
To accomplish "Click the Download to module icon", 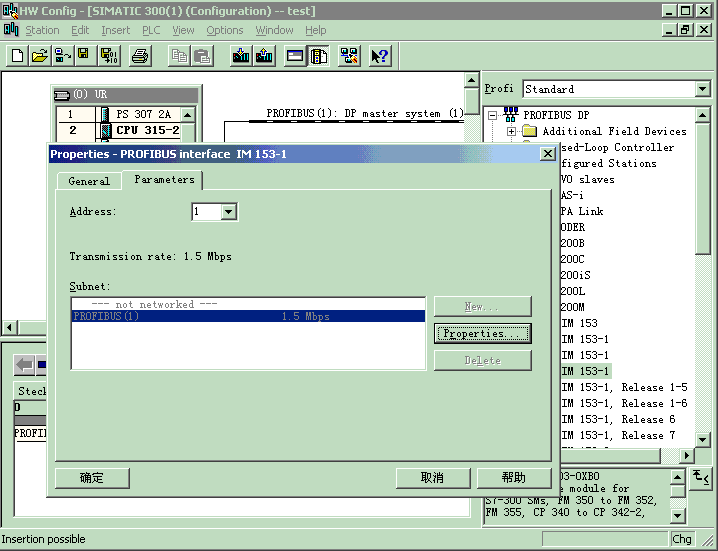I will point(240,56).
